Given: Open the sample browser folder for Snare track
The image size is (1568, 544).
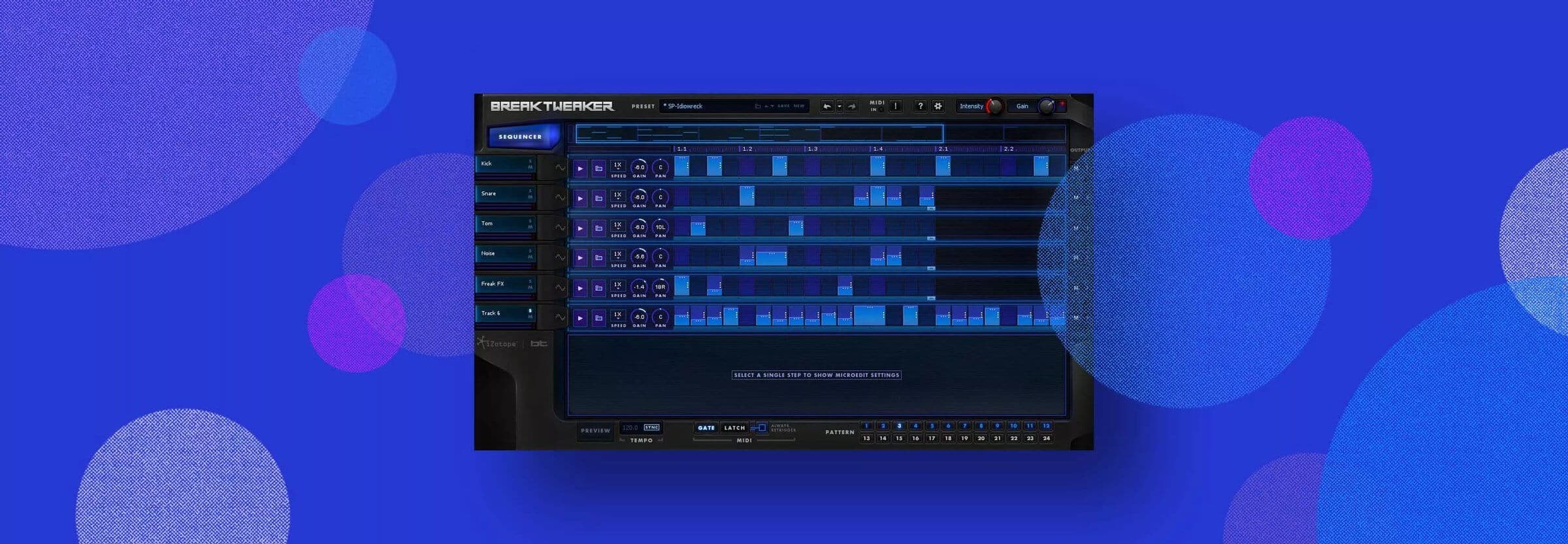Looking at the screenshot, I should point(598,199).
